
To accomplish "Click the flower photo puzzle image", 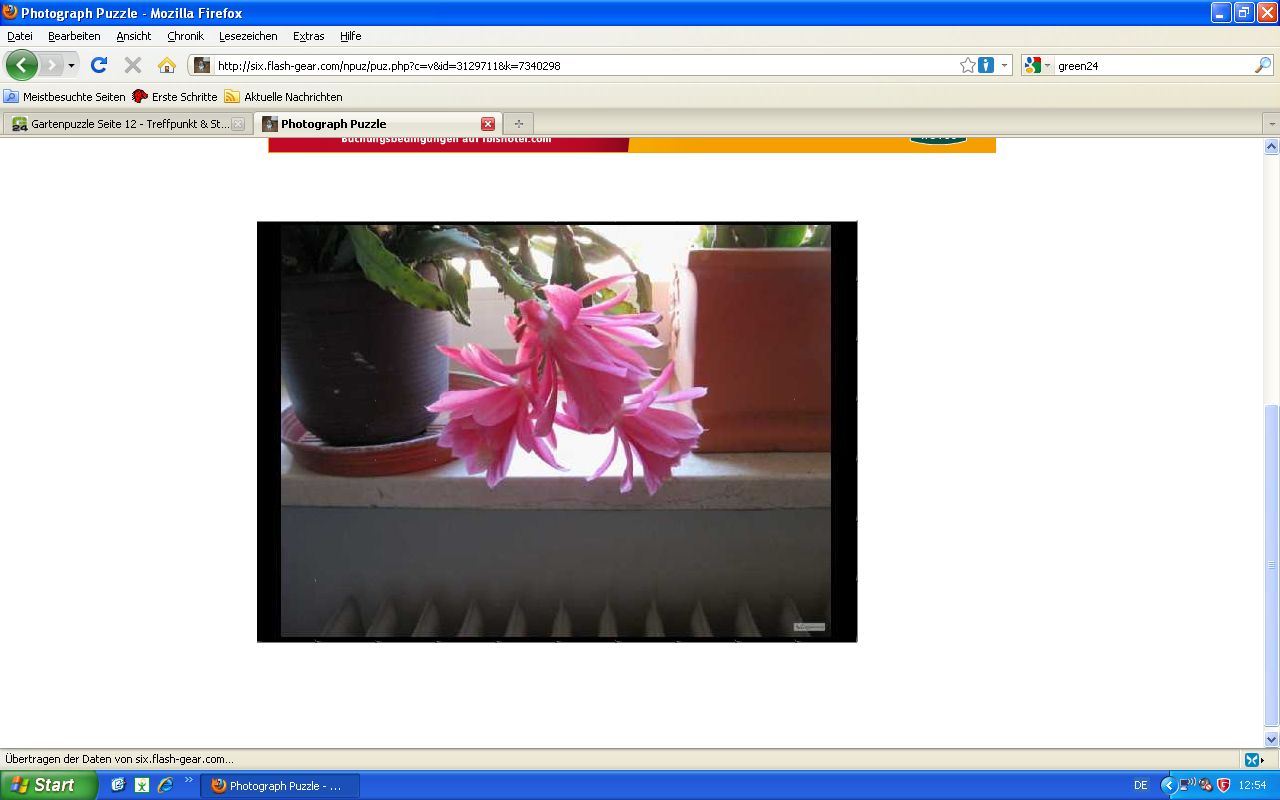I will (556, 431).
